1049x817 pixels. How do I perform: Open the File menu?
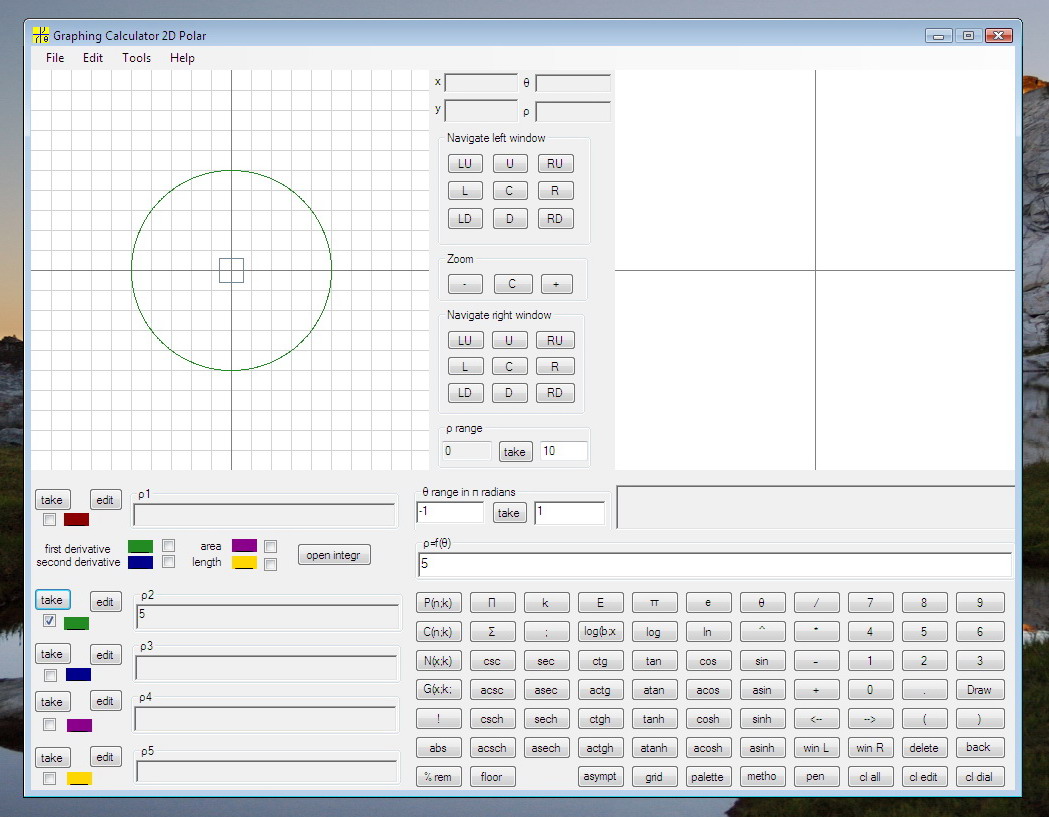(x=55, y=58)
